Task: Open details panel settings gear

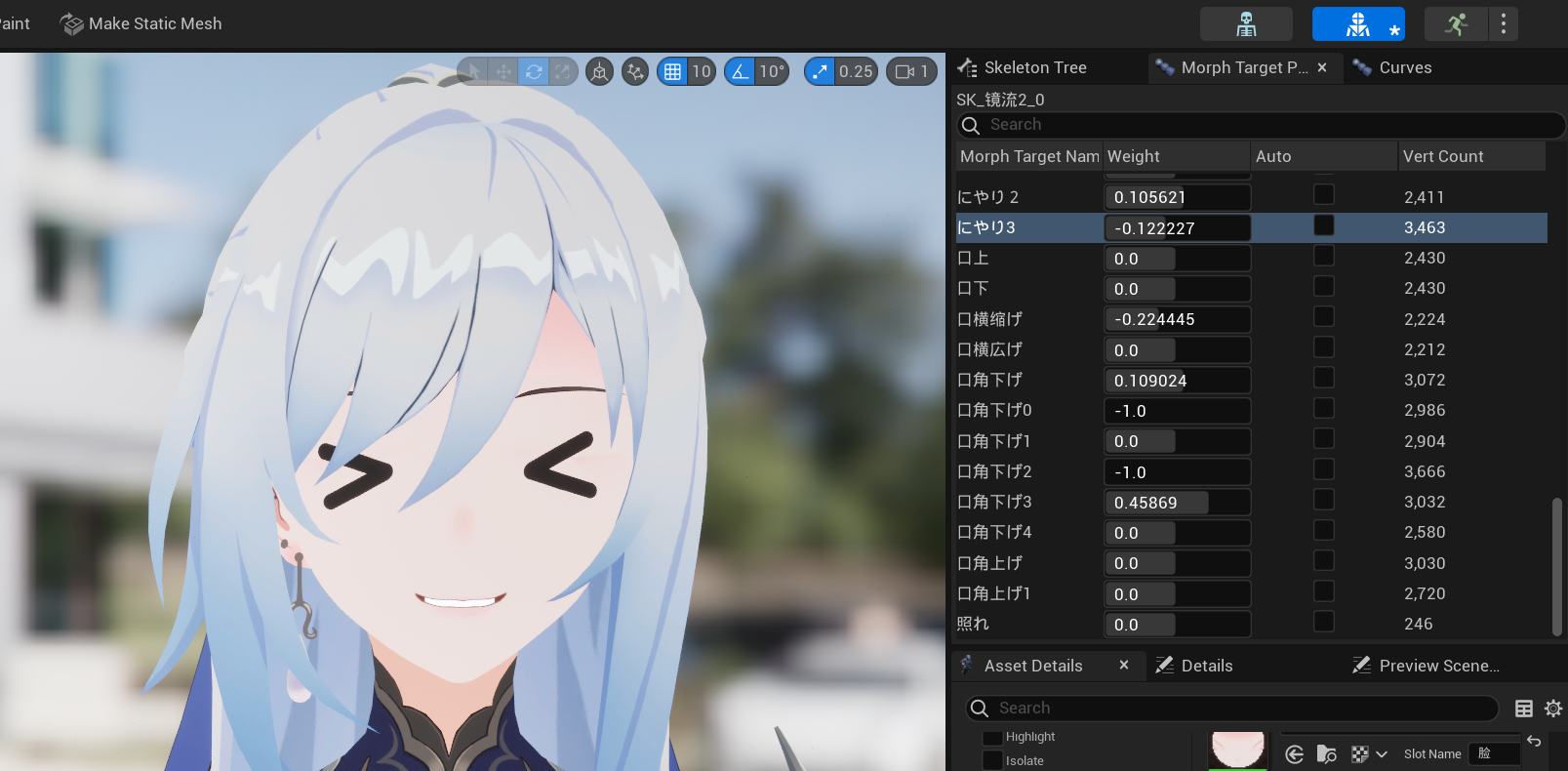Action: click(1553, 709)
